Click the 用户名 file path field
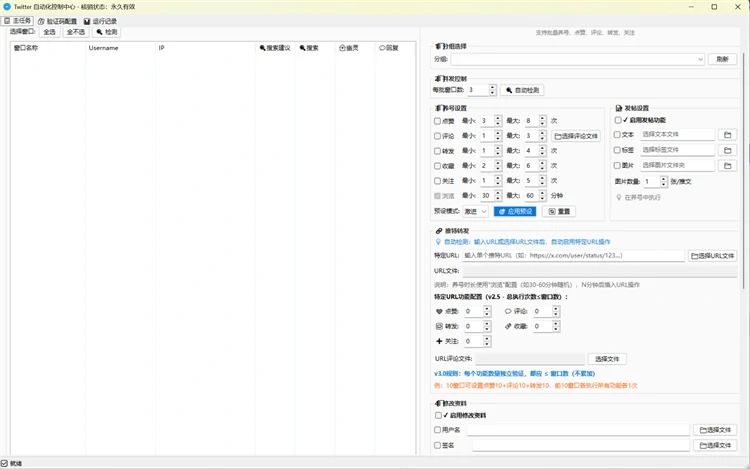750x469 pixels. pos(578,430)
